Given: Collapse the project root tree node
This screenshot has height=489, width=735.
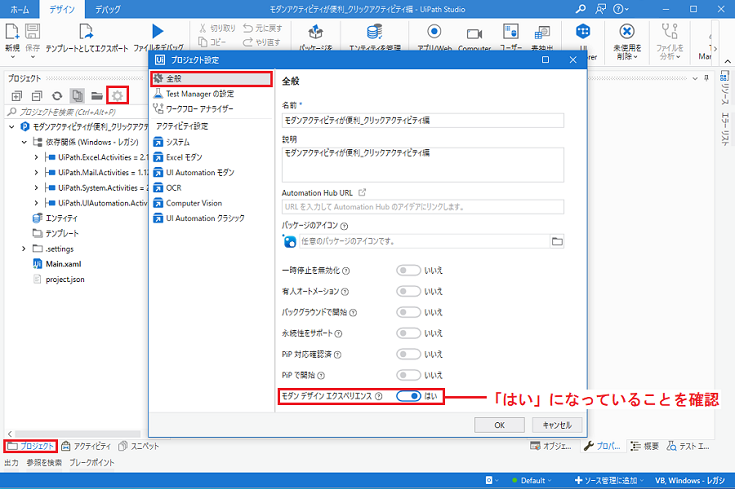Looking at the screenshot, I should click(x=12, y=127).
